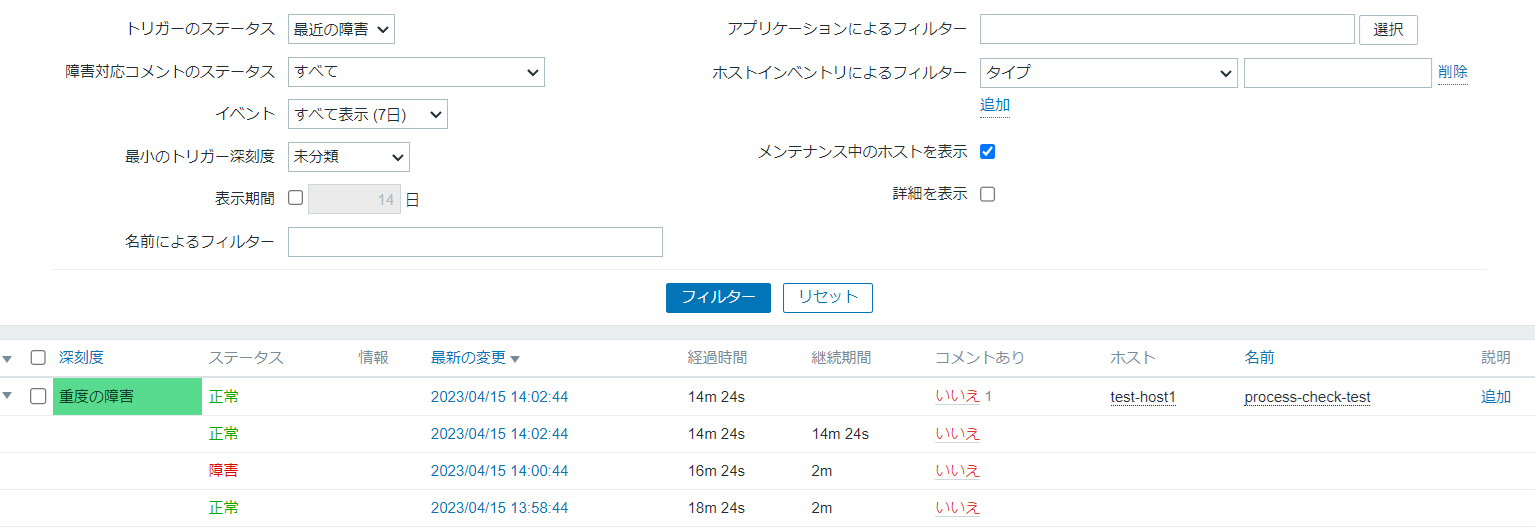Sort table by 深刻度 column header
Image resolution: width=1535 pixels, height=529 pixels.
coord(81,358)
